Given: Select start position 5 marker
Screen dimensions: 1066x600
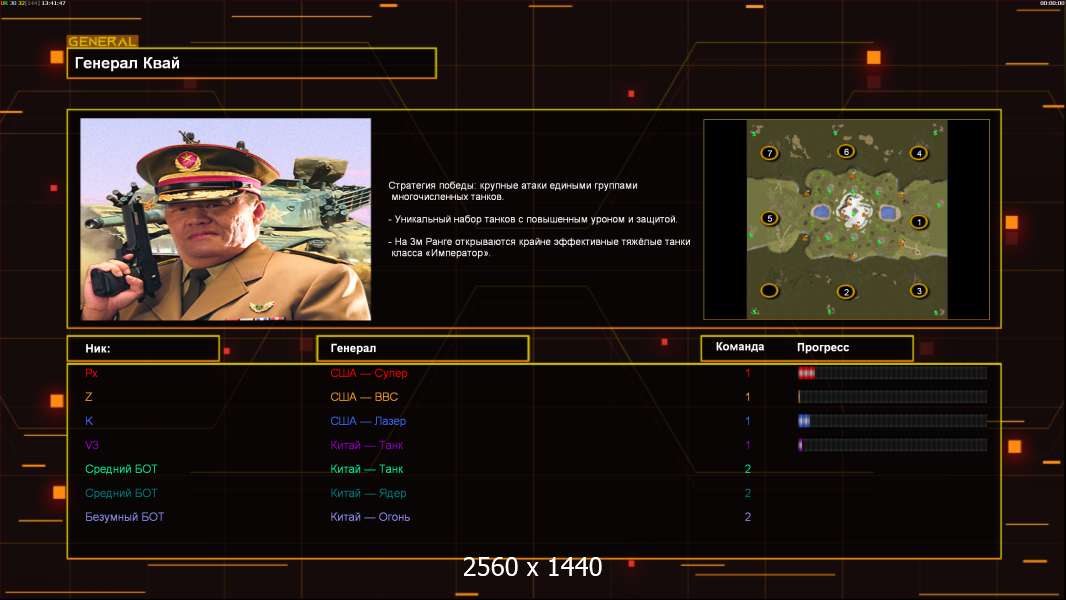Looking at the screenshot, I should tap(769, 218).
